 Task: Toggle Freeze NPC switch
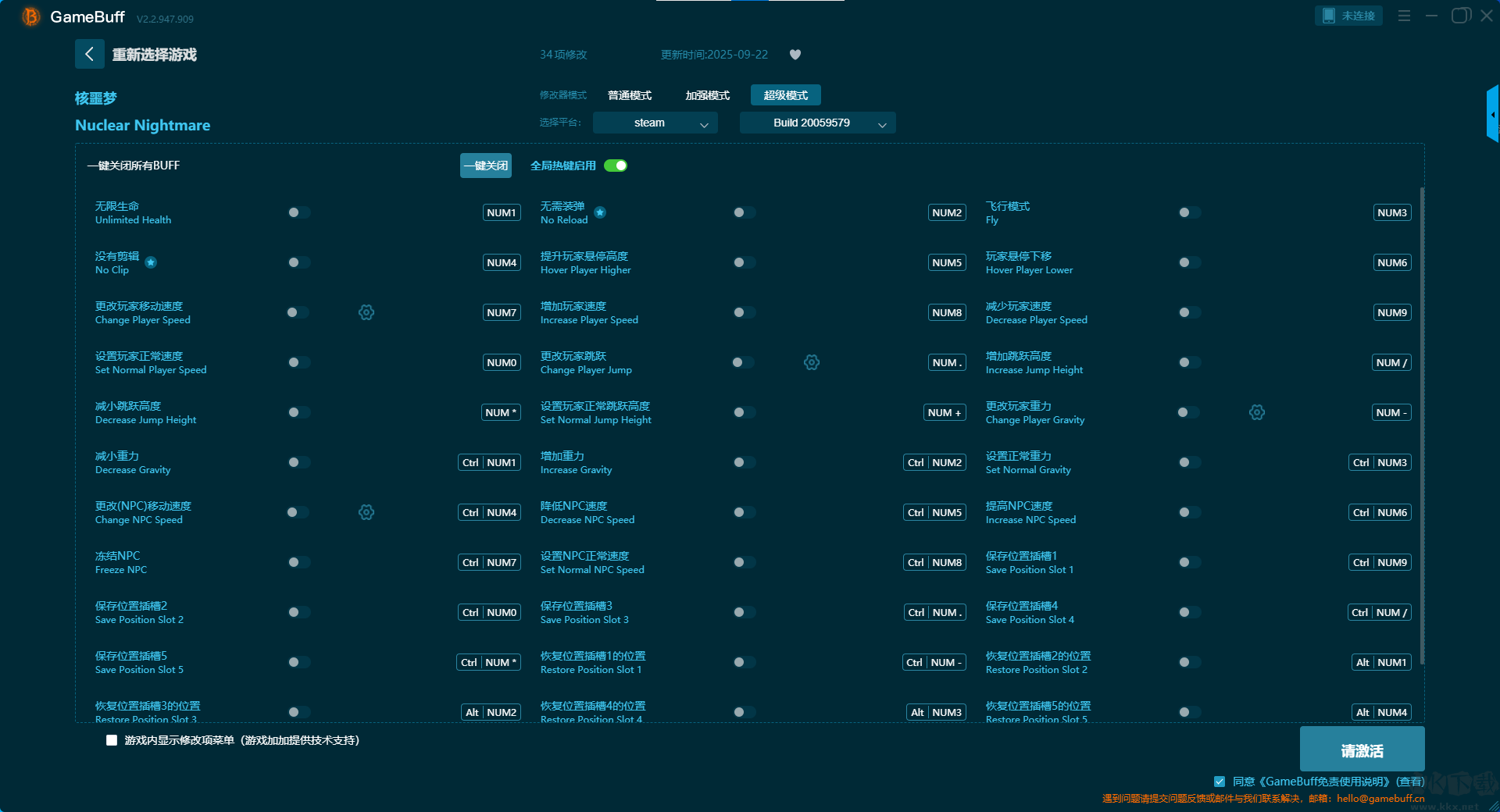coord(298,562)
